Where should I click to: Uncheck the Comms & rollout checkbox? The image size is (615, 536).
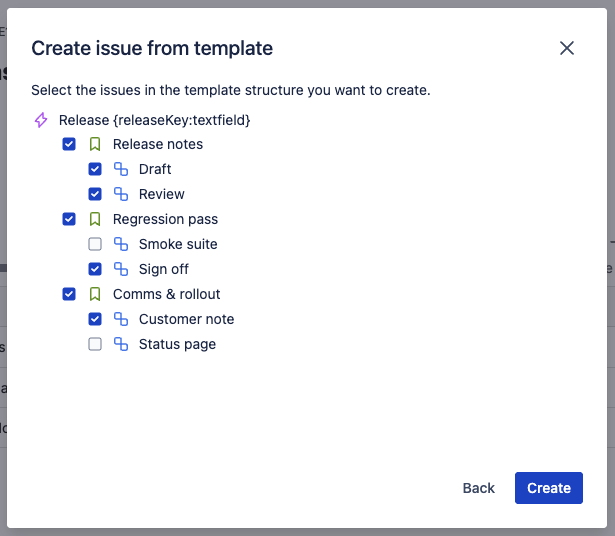click(69, 294)
